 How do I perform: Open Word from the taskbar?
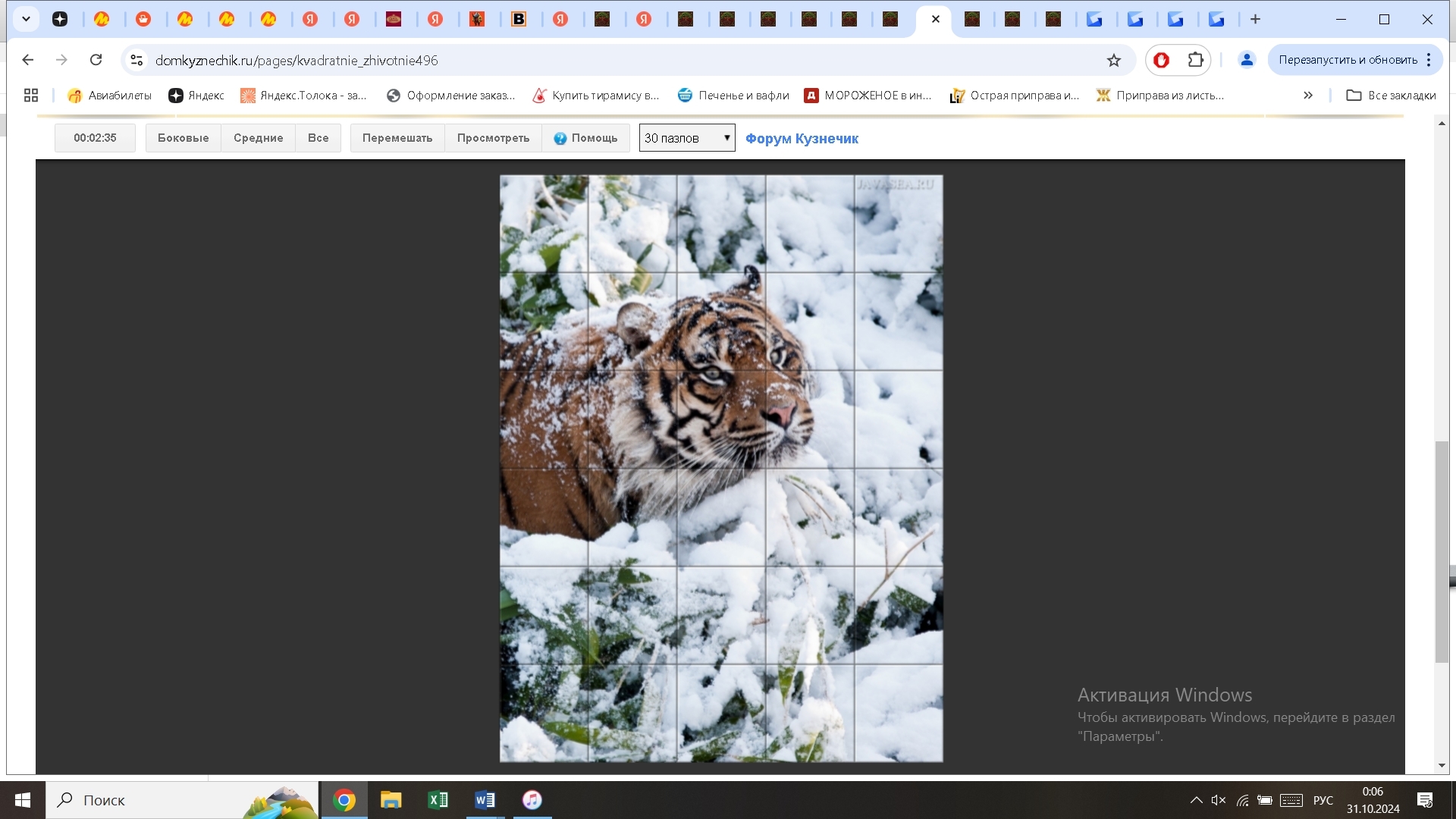485,800
